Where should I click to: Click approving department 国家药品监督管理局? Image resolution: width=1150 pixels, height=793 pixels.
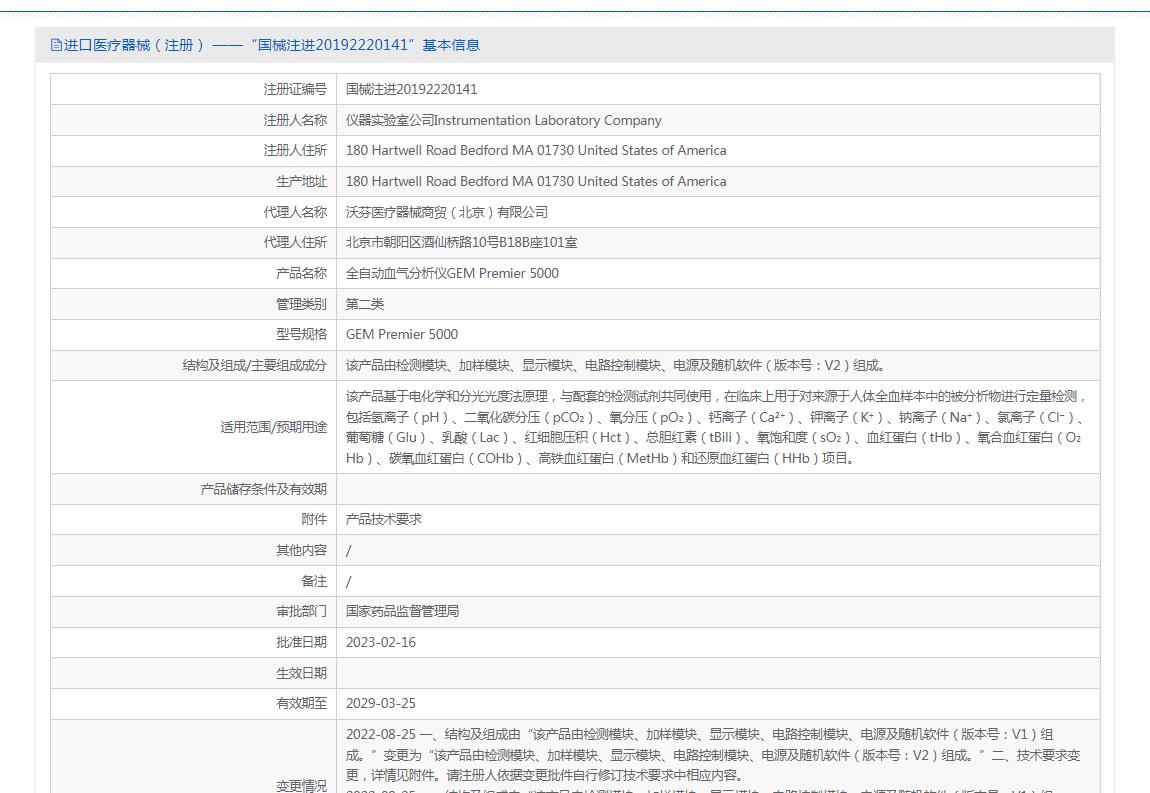(x=403, y=611)
